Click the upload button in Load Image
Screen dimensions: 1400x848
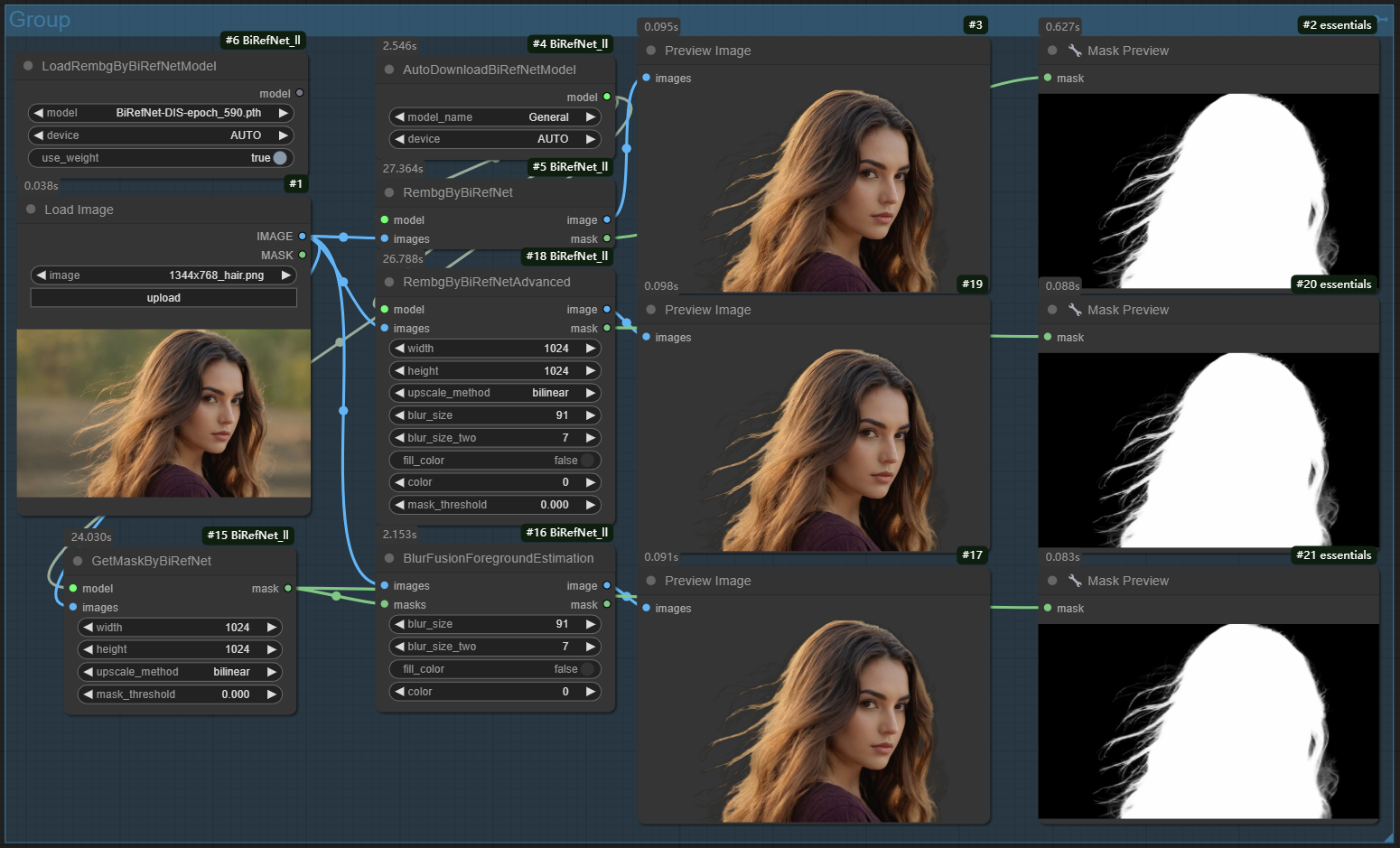(x=163, y=298)
